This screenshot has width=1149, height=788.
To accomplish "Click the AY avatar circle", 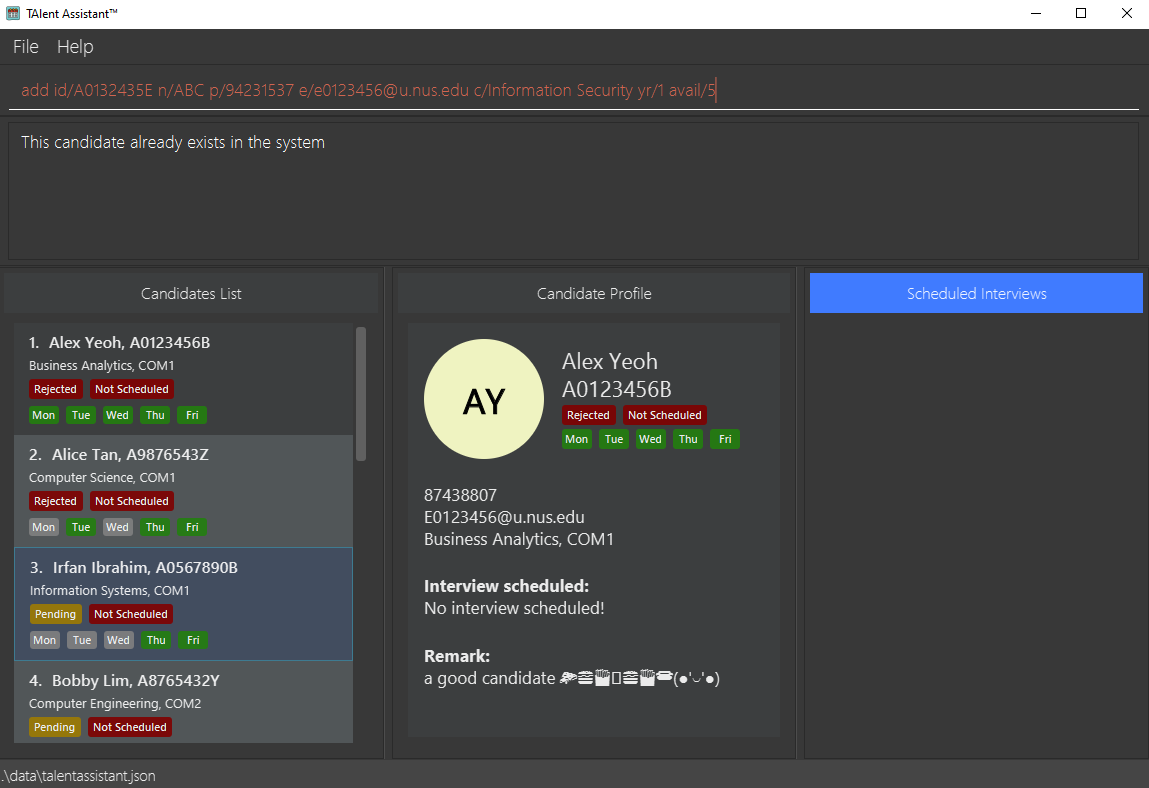I will point(484,399).
